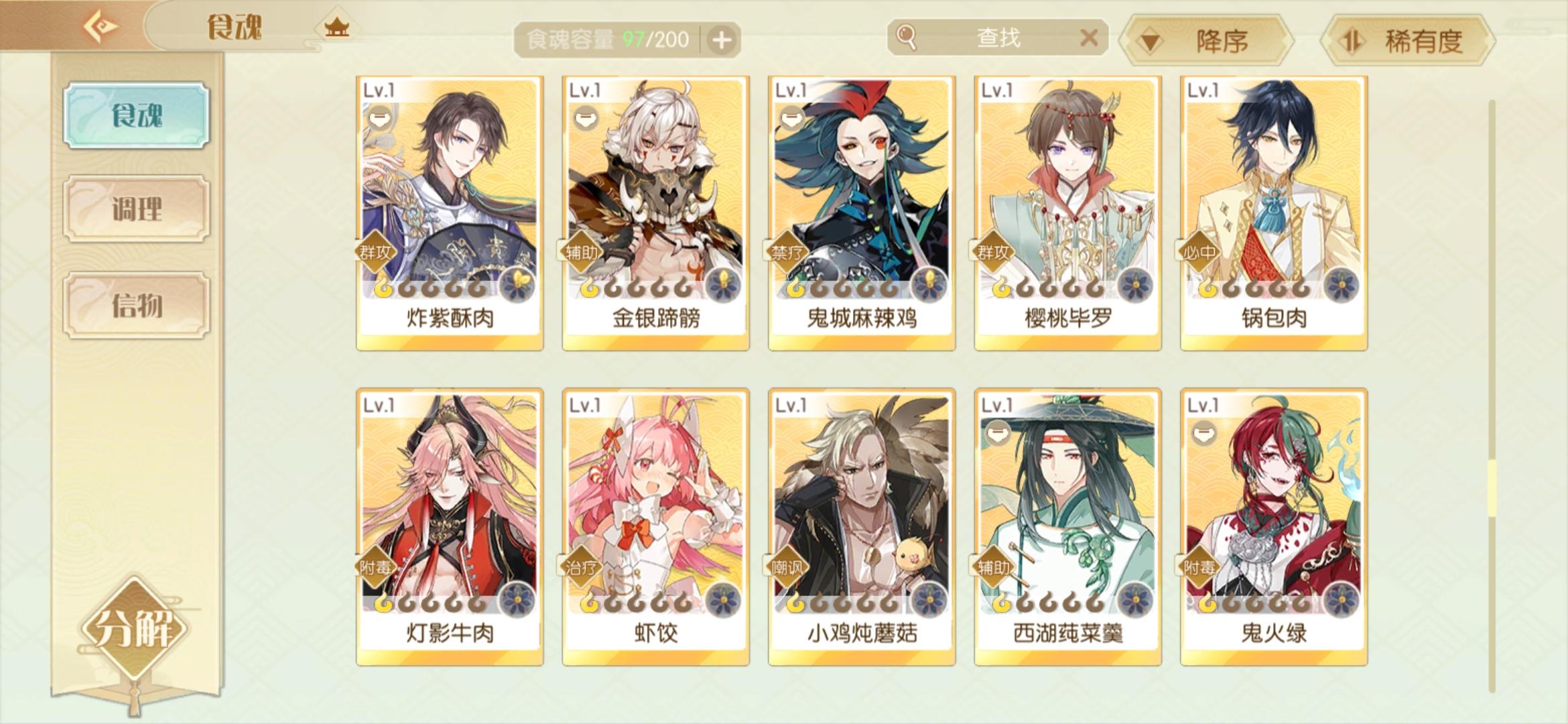Click the vertical scrollbar handle
1568x724 pixels.
[x=1492, y=488]
